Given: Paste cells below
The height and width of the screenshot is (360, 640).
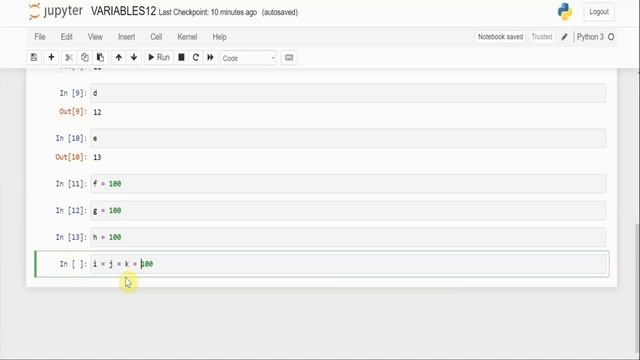Looking at the screenshot, I should (100, 58).
